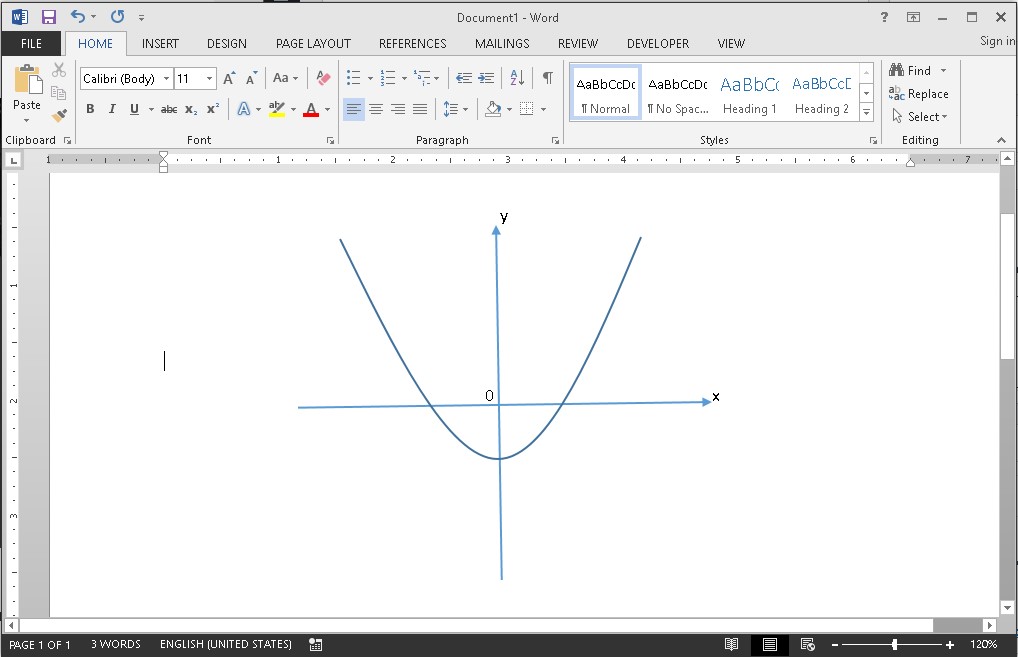This screenshot has height=657, width=1018.
Task: Toggle Italic formatting
Action: (112, 109)
